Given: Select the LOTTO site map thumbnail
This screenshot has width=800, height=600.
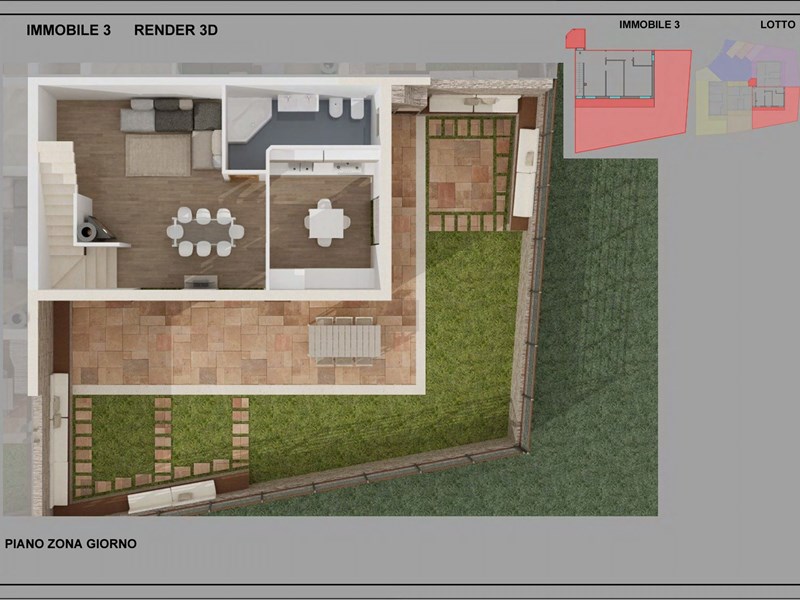Looking at the screenshot, I should 746,86.
